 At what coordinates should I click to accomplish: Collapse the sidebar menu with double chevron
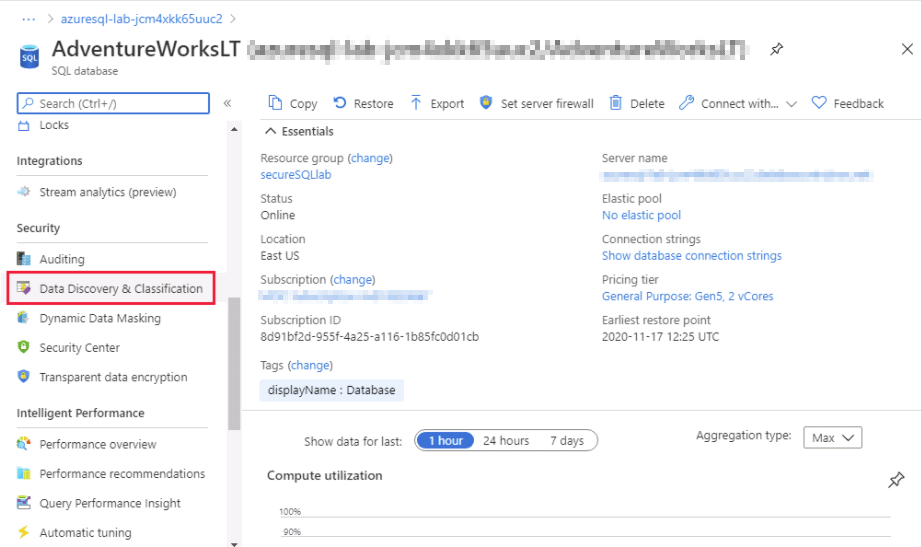click(x=227, y=103)
